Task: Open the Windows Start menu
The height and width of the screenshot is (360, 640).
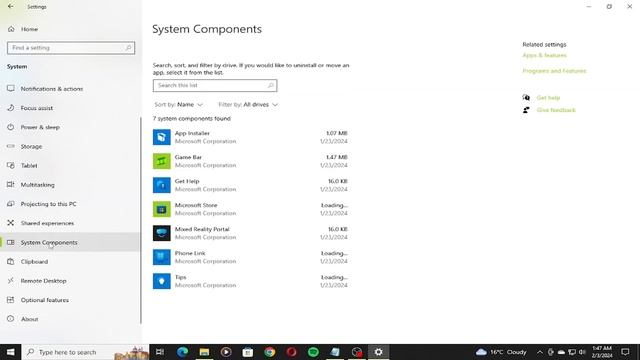Action: click(x=10, y=352)
